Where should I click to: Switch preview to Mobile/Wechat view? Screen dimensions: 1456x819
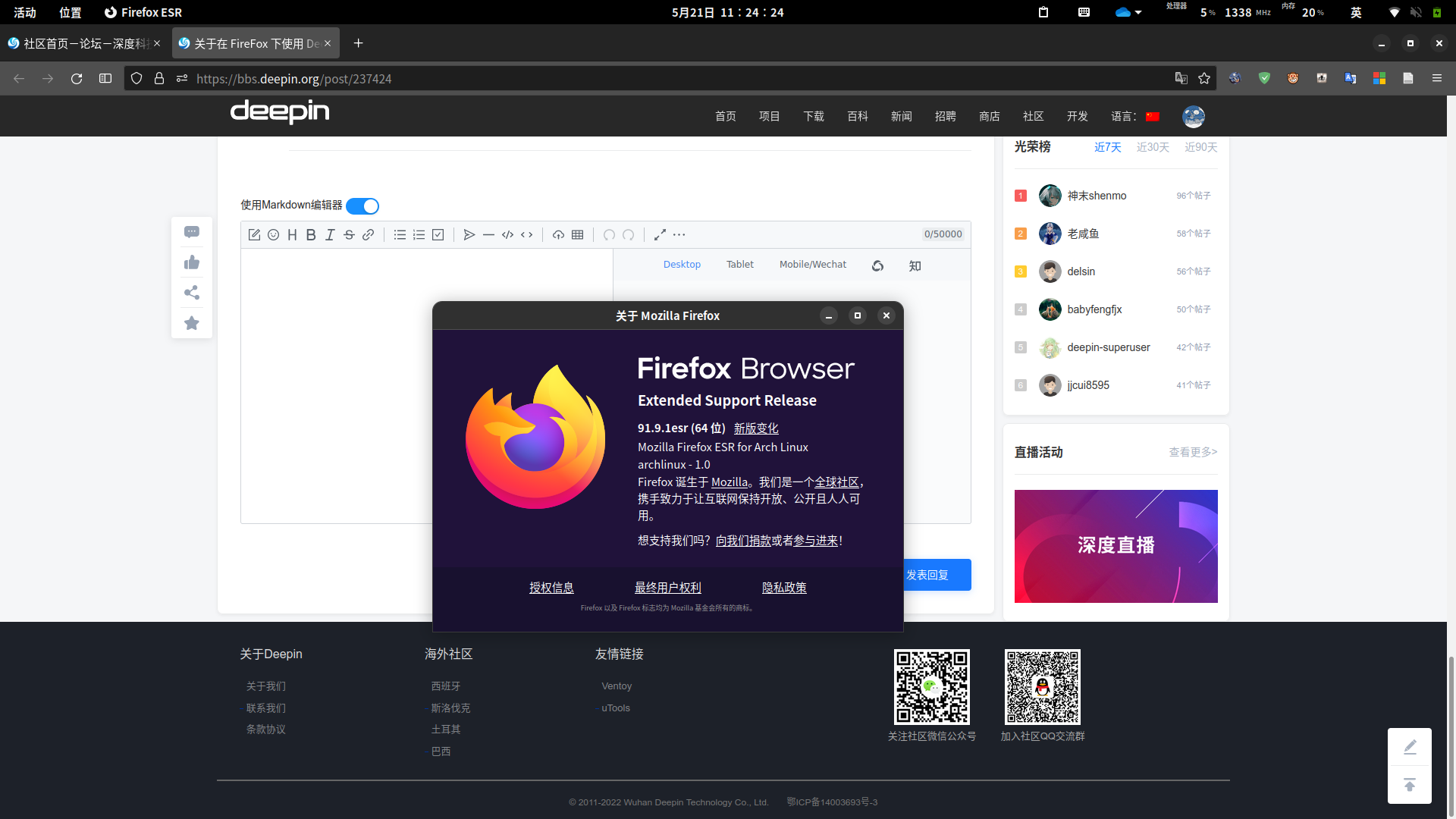[812, 264]
